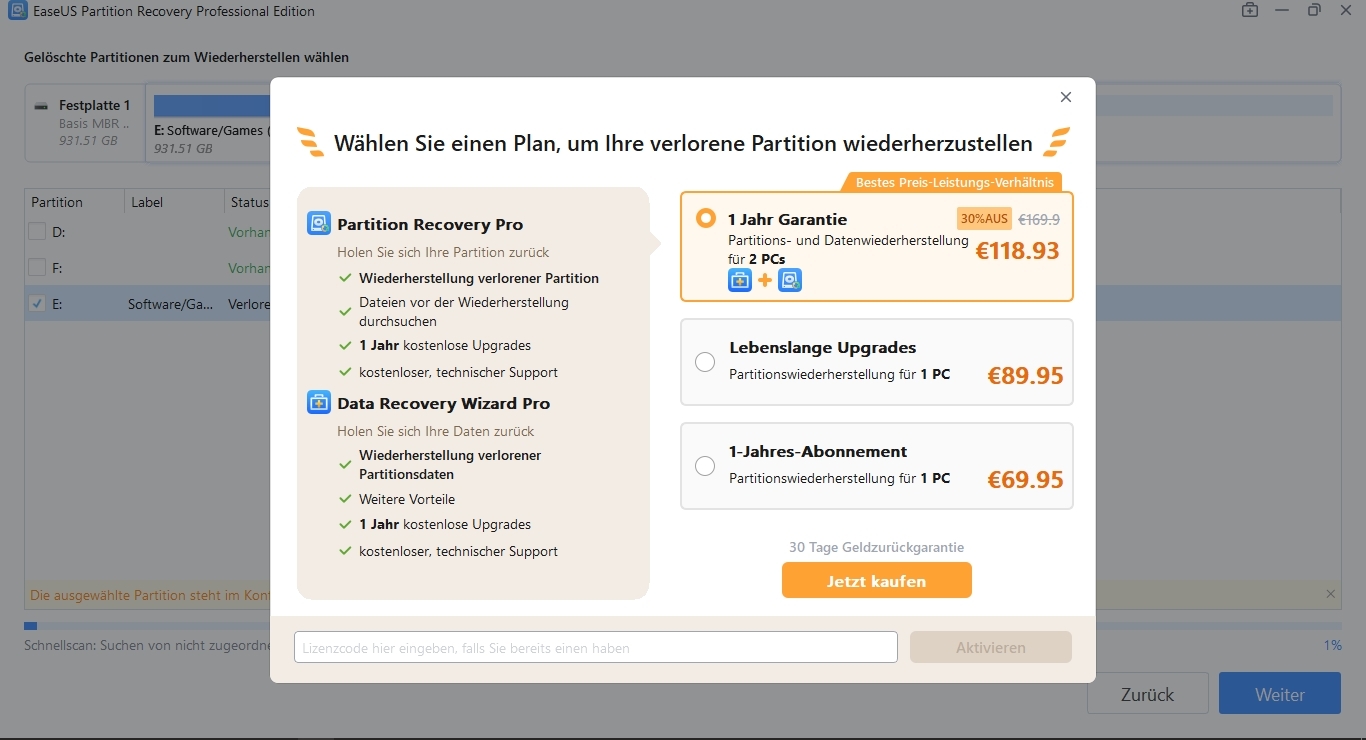Choose the Lebenslange Upgrades radio option
Image resolution: width=1366 pixels, height=740 pixels.
[705, 362]
